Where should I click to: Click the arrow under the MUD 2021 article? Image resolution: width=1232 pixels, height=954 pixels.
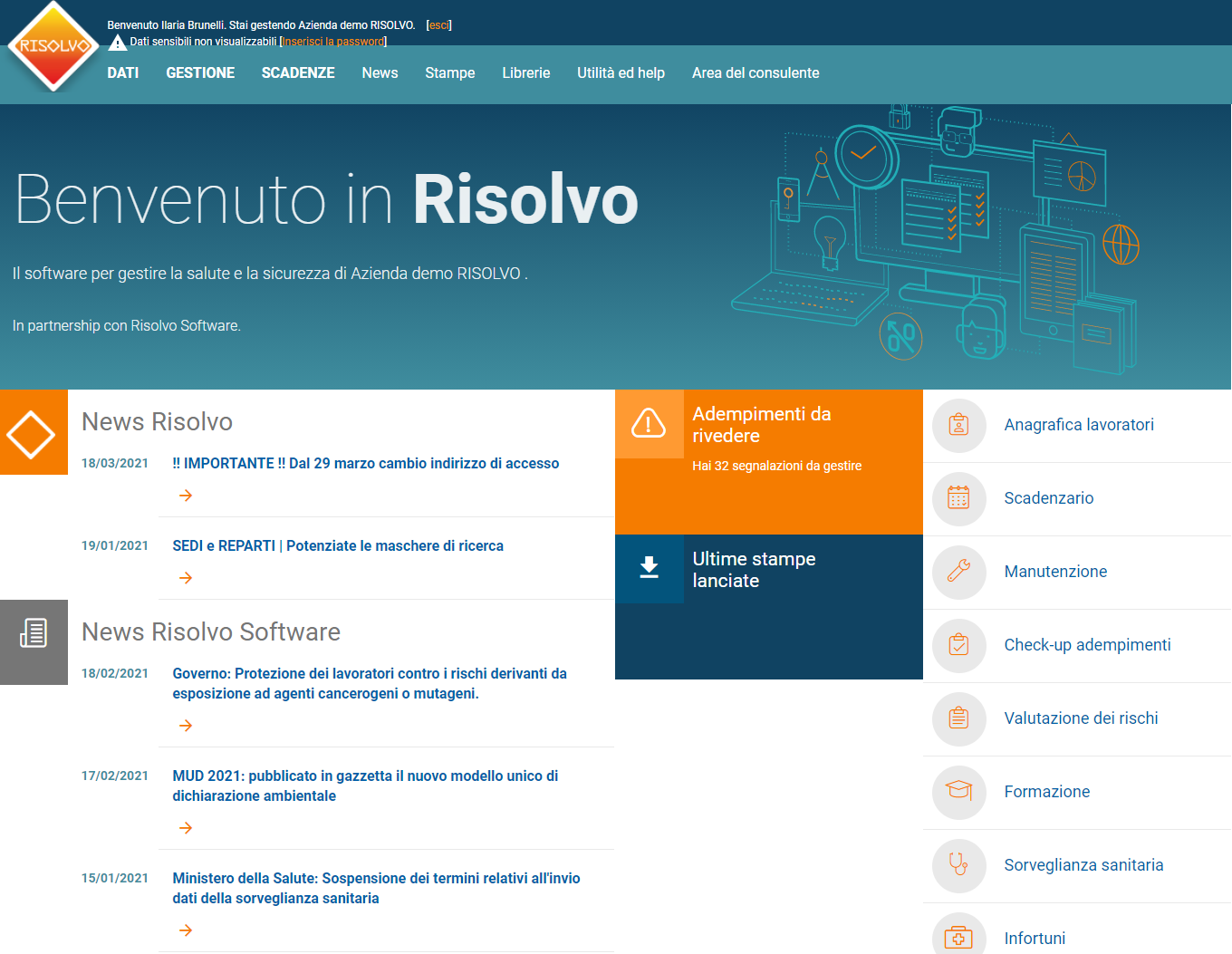[x=186, y=827]
